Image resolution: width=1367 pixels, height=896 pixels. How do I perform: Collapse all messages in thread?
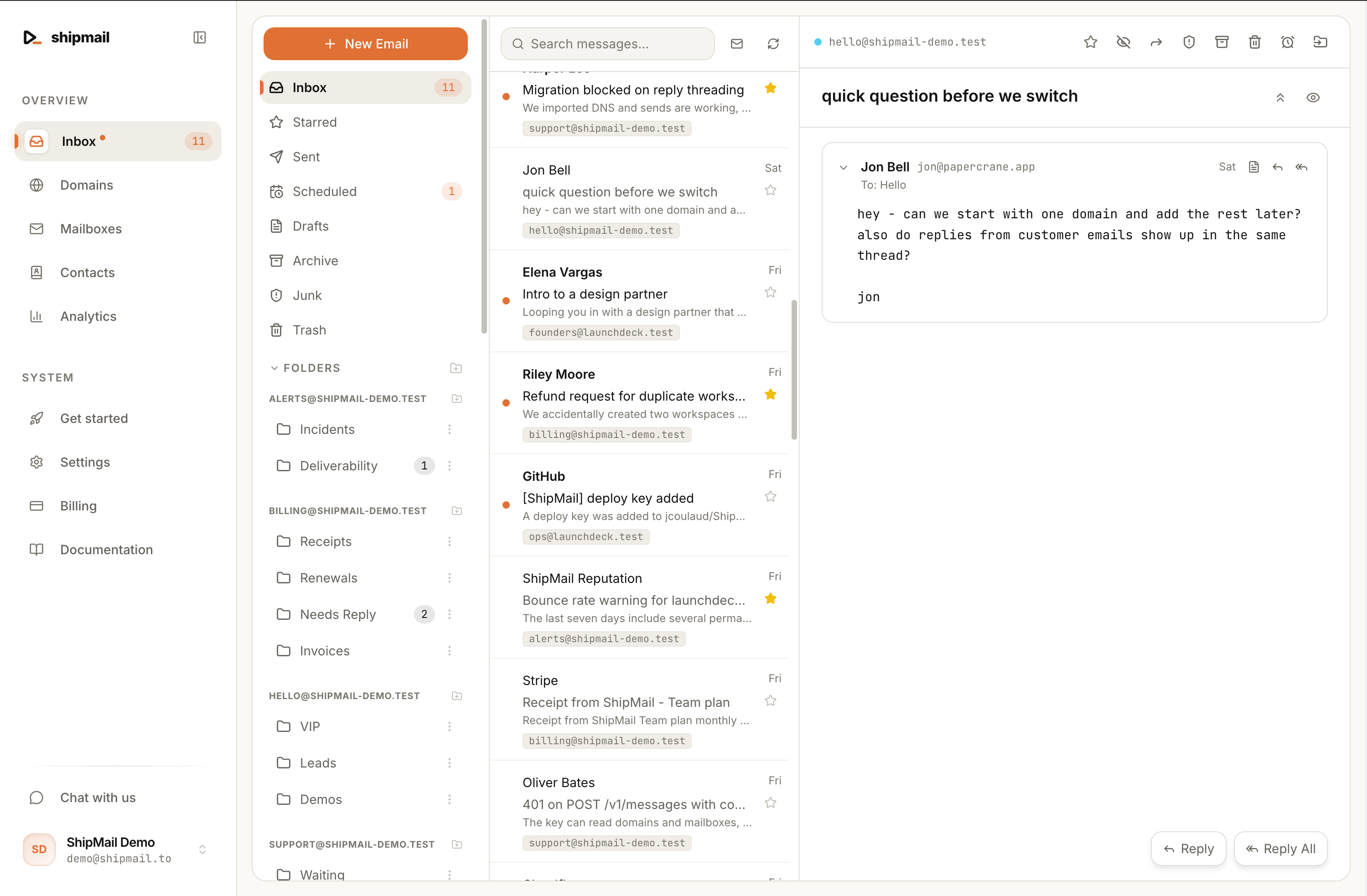tap(1280, 98)
